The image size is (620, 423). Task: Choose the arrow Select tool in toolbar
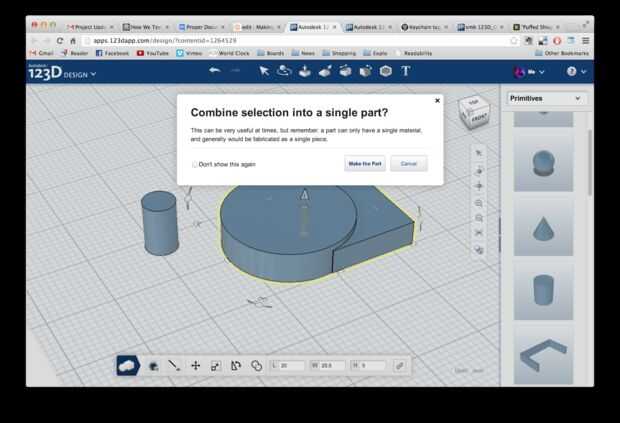264,71
